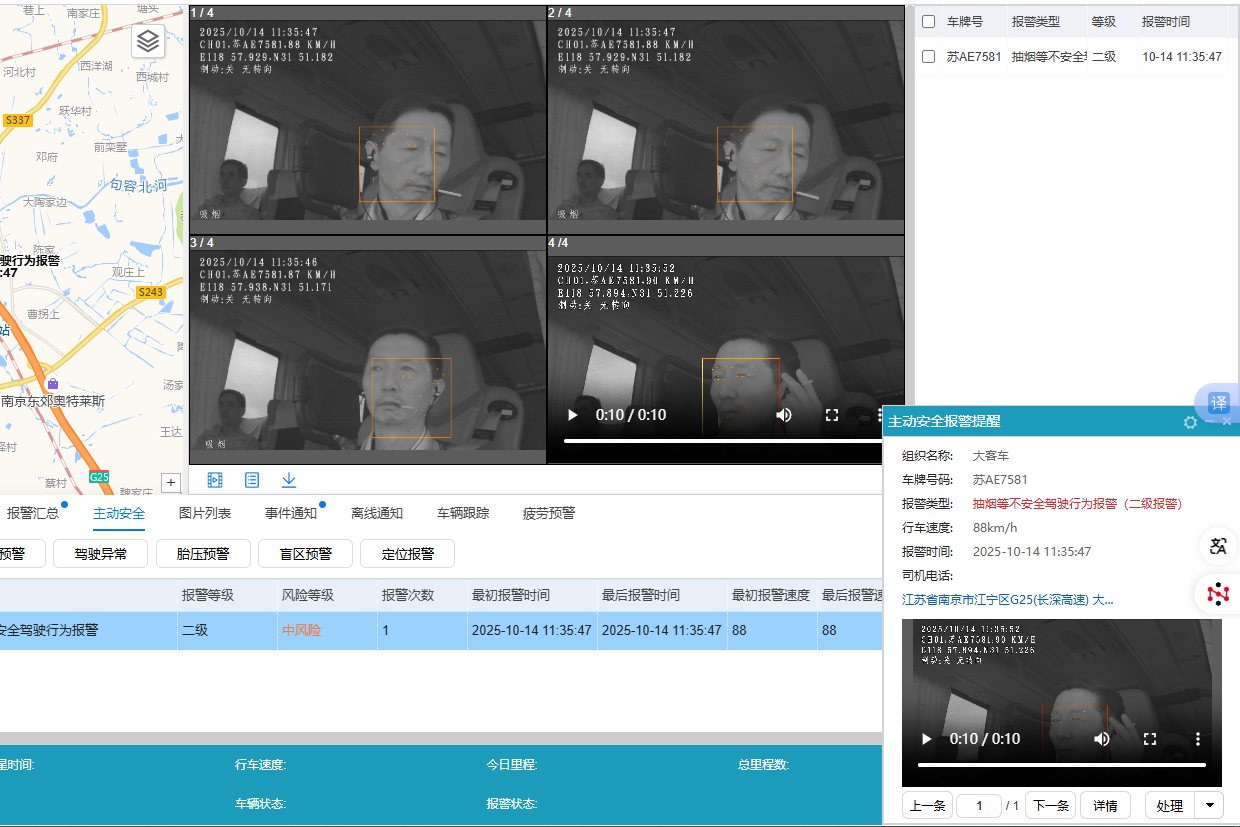The height and width of the screenshot is (827, 1240).
Task: Tick the checkbox for vehicle 苏AE7581
Action: pos(928,57)
